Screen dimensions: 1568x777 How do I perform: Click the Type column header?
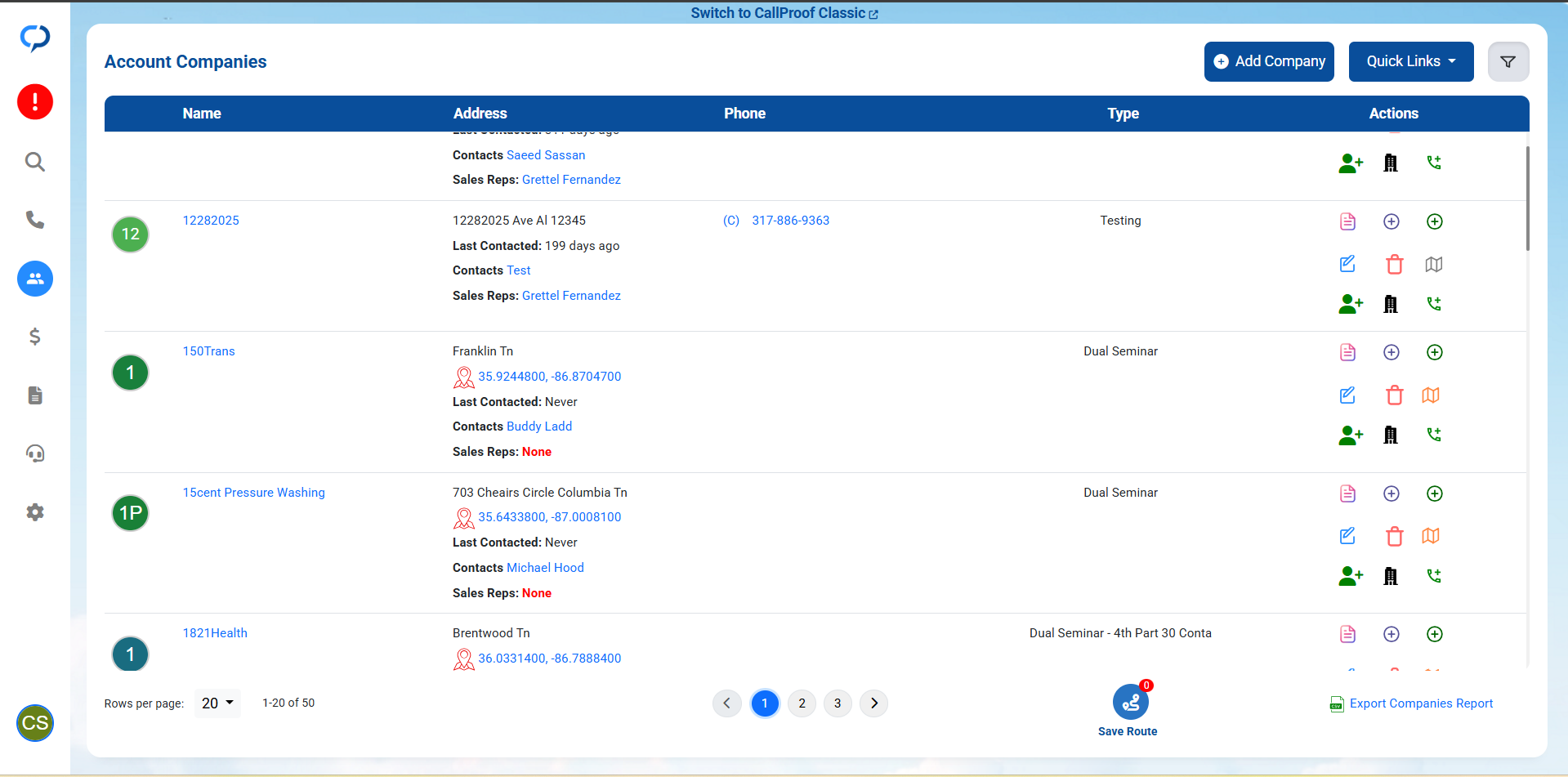pyautogui.click(x=1123, y=114)
